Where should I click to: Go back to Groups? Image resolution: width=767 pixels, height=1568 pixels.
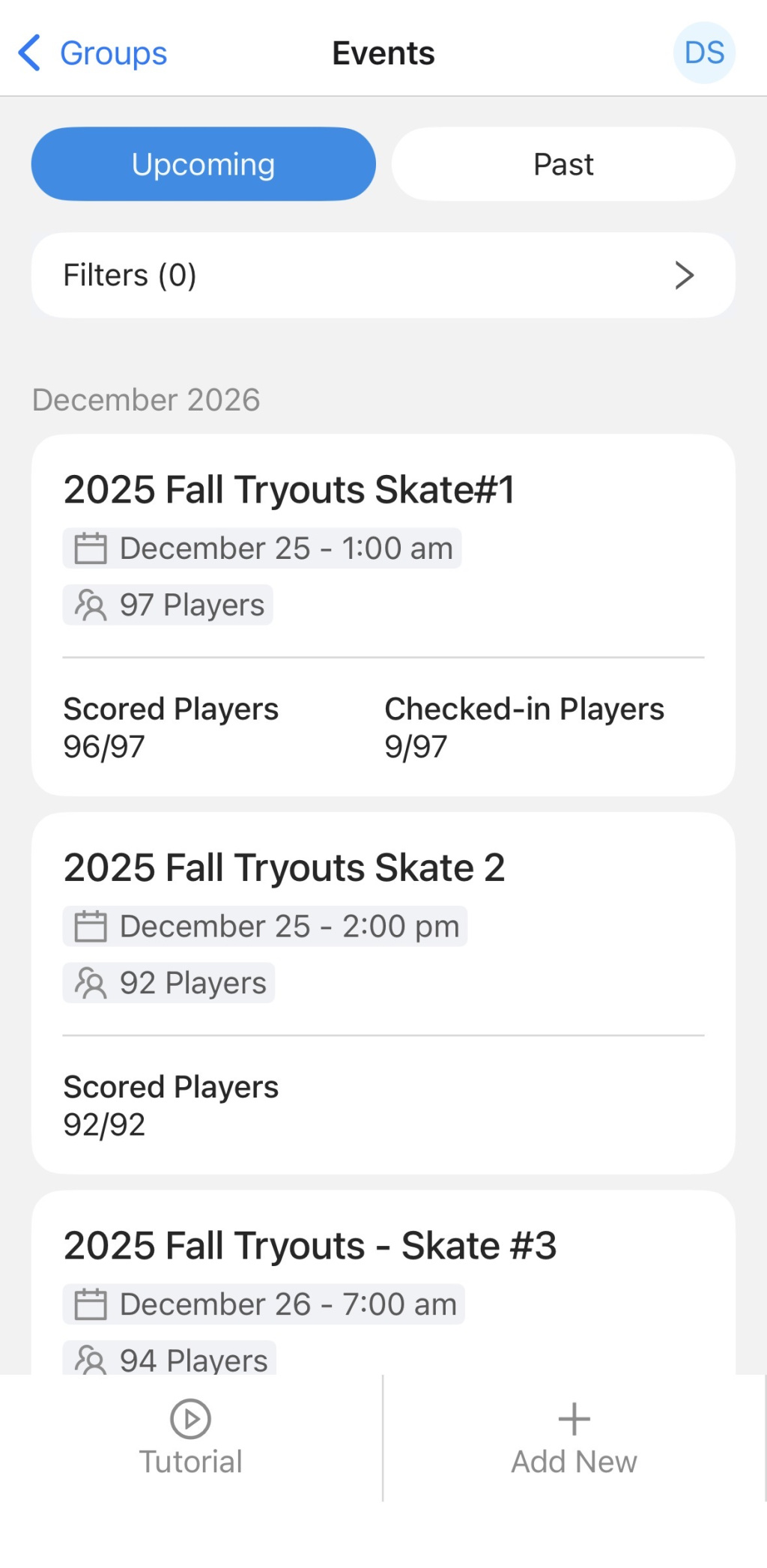point(113,53)
